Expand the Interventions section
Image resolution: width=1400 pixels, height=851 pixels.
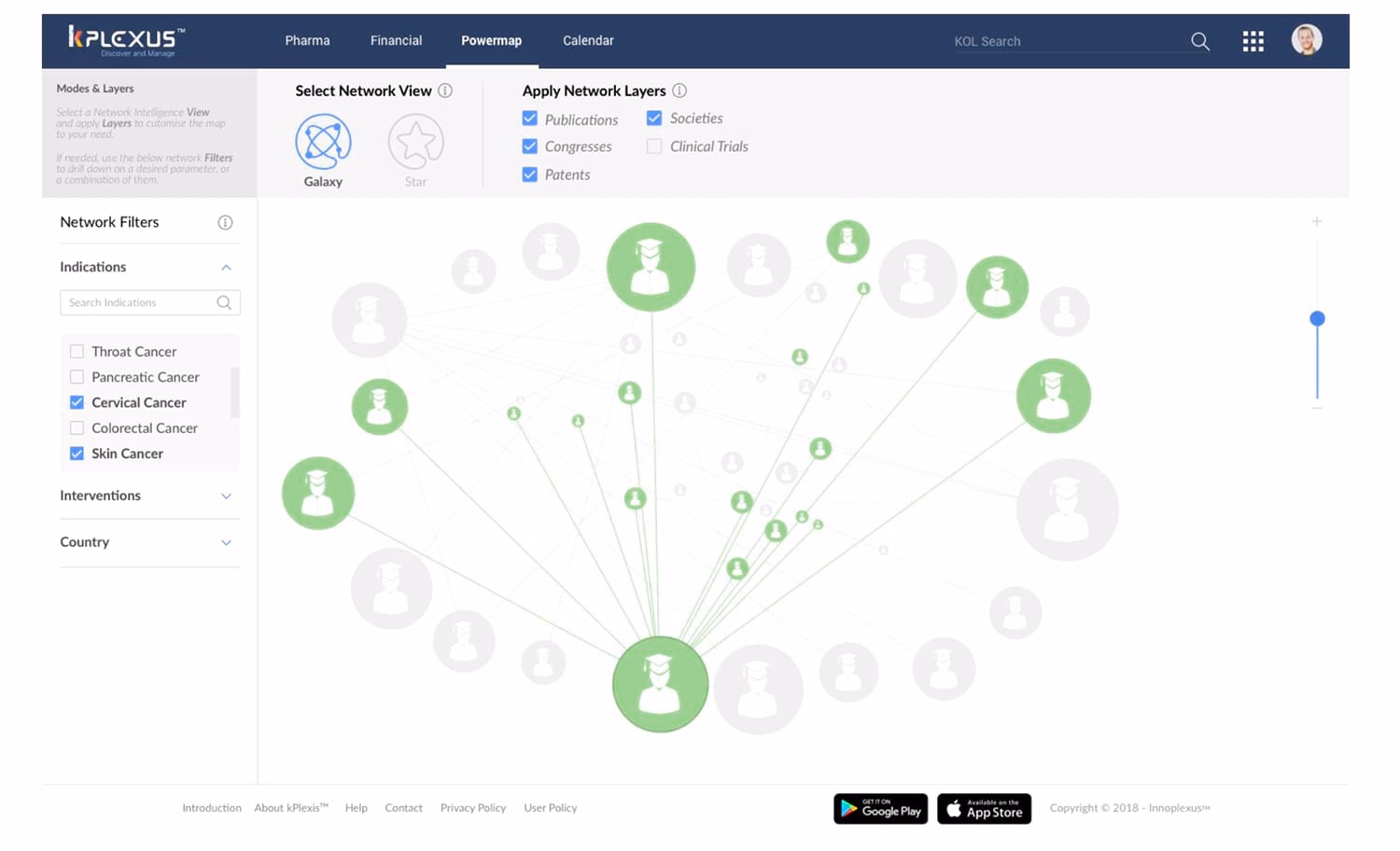pyautogui.click(x=225, y=495)
